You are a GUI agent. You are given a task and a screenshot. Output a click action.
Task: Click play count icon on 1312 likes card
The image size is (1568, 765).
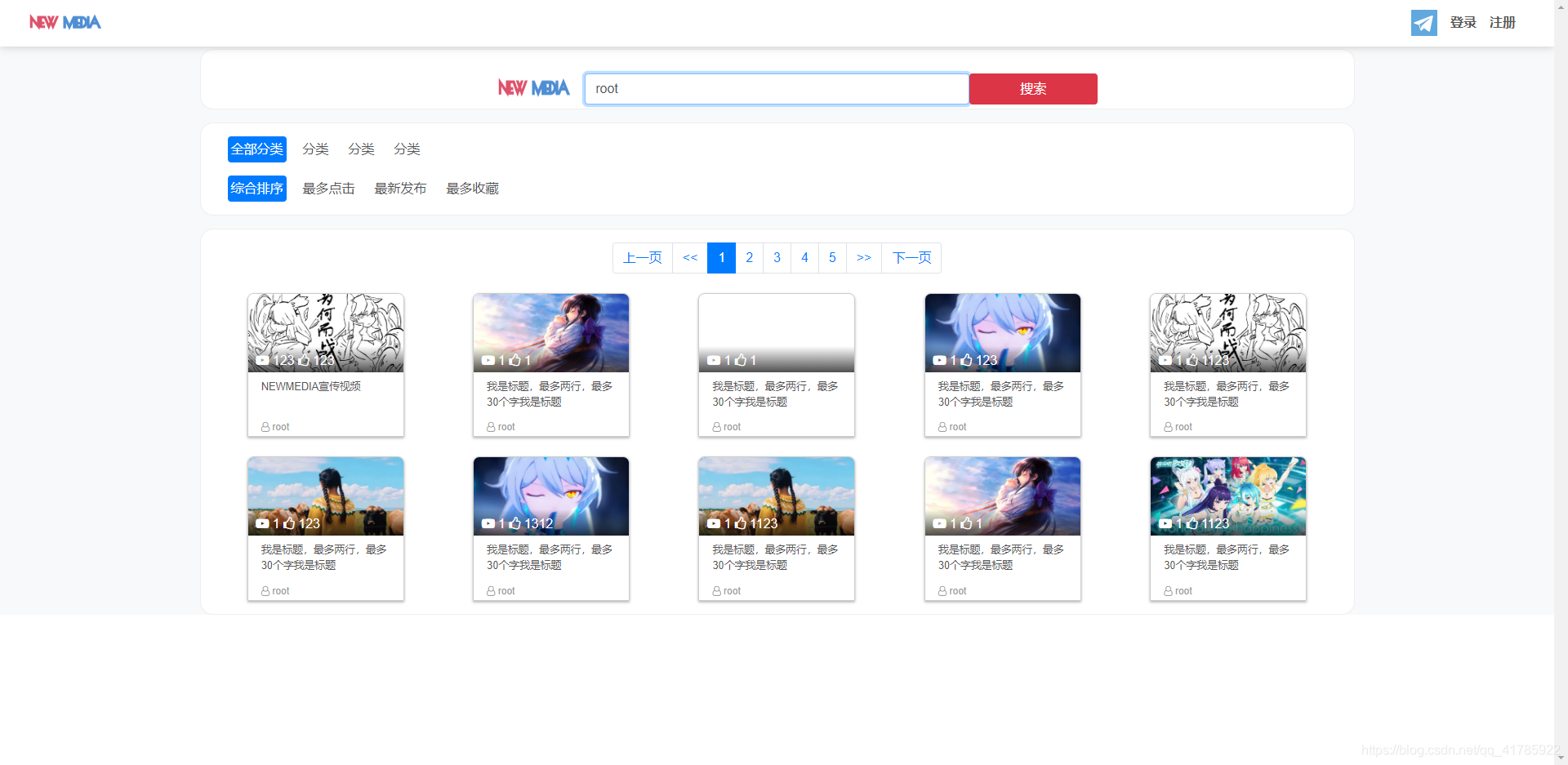pos(488,523)
